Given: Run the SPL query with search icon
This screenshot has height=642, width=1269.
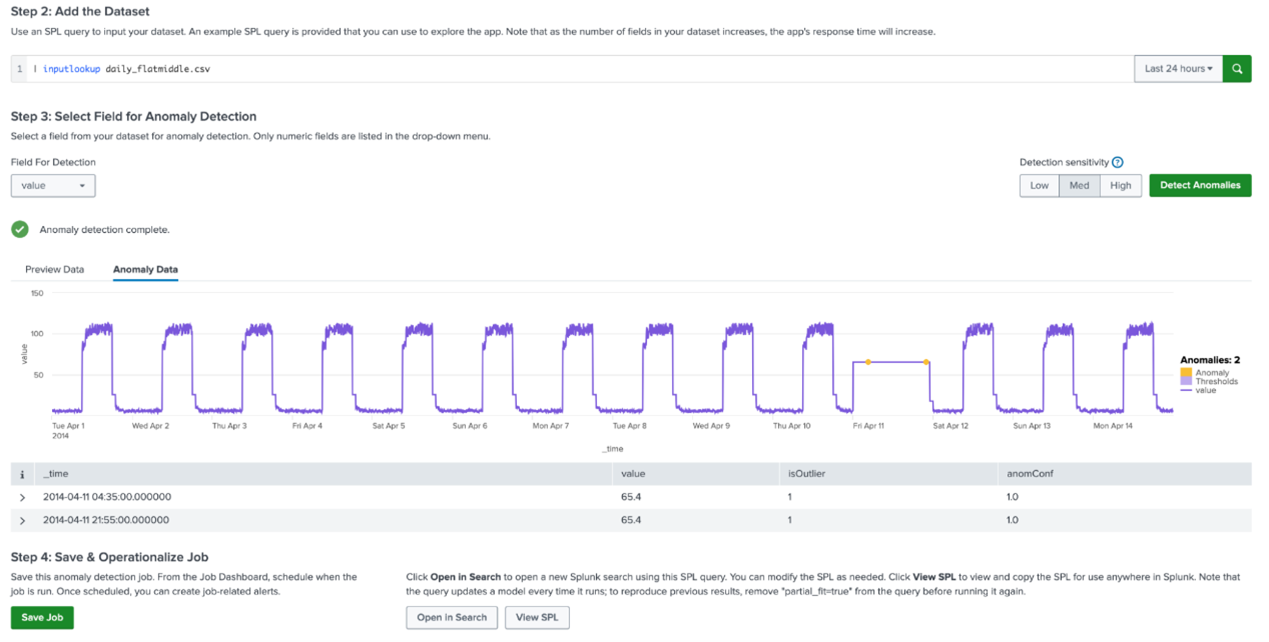Looking at the screenshot, I should coord(1237,69).
